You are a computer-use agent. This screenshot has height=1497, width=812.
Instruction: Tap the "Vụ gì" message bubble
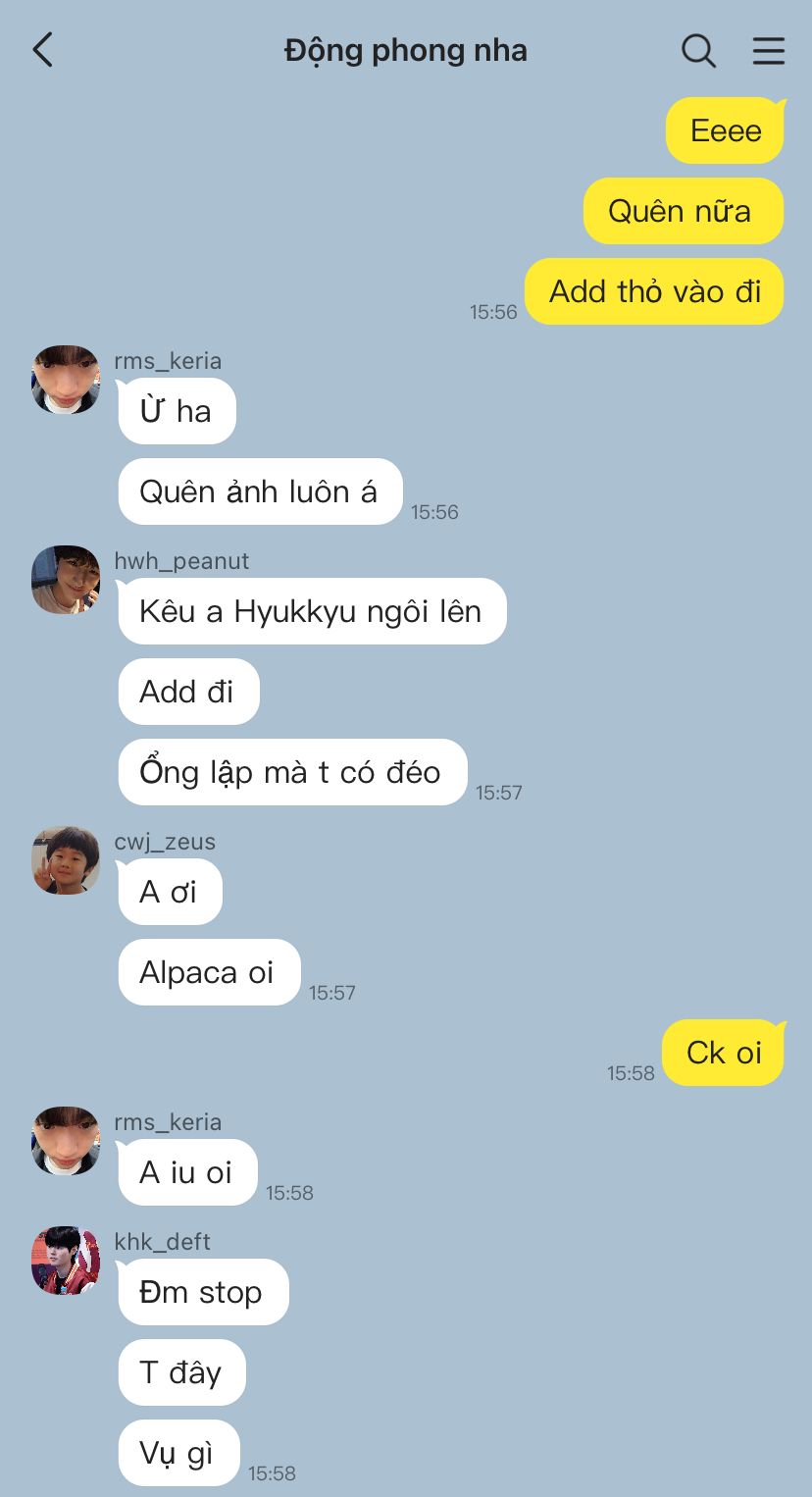(x=178, y=1453)
